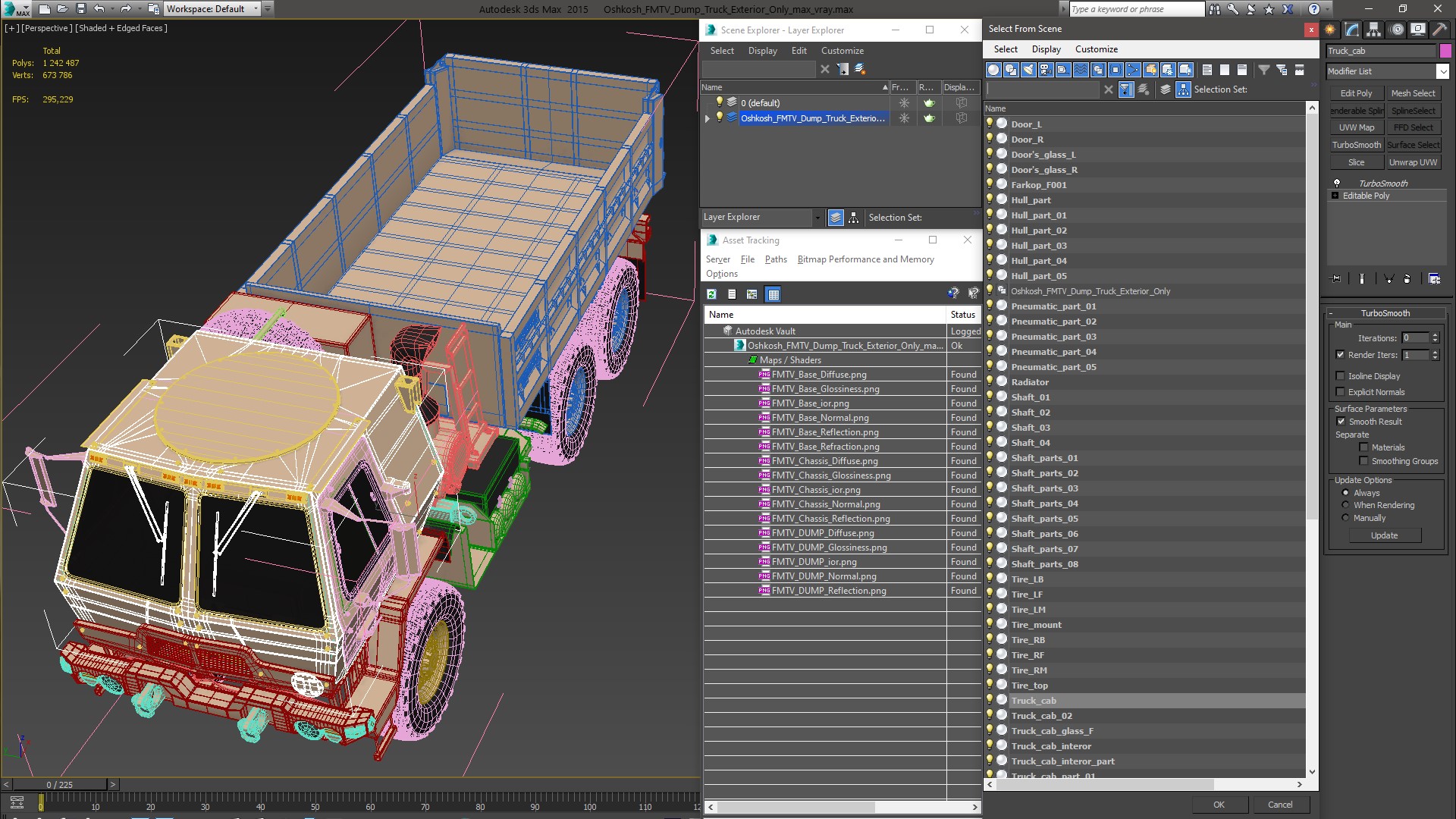Expand Oshkosh_FMTV_Dump_Truck layer tree arrow
This screenshot has height=819, width=1456.
708,118
